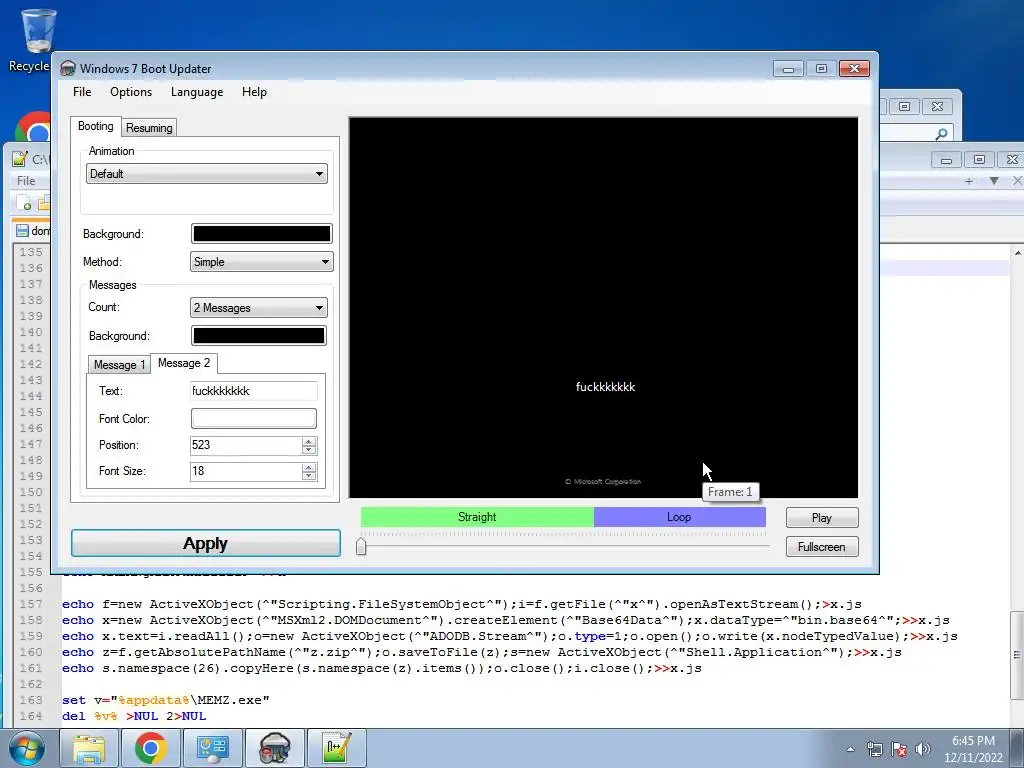Click the MEMZ.exe text on line 163
The height and width of the screenshot is (768, 1024).
[x=229, y=700]
